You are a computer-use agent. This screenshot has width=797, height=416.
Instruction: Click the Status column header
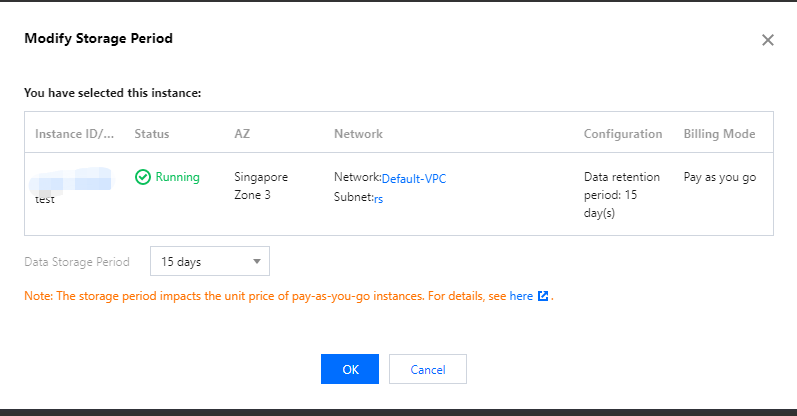point(152,134)
